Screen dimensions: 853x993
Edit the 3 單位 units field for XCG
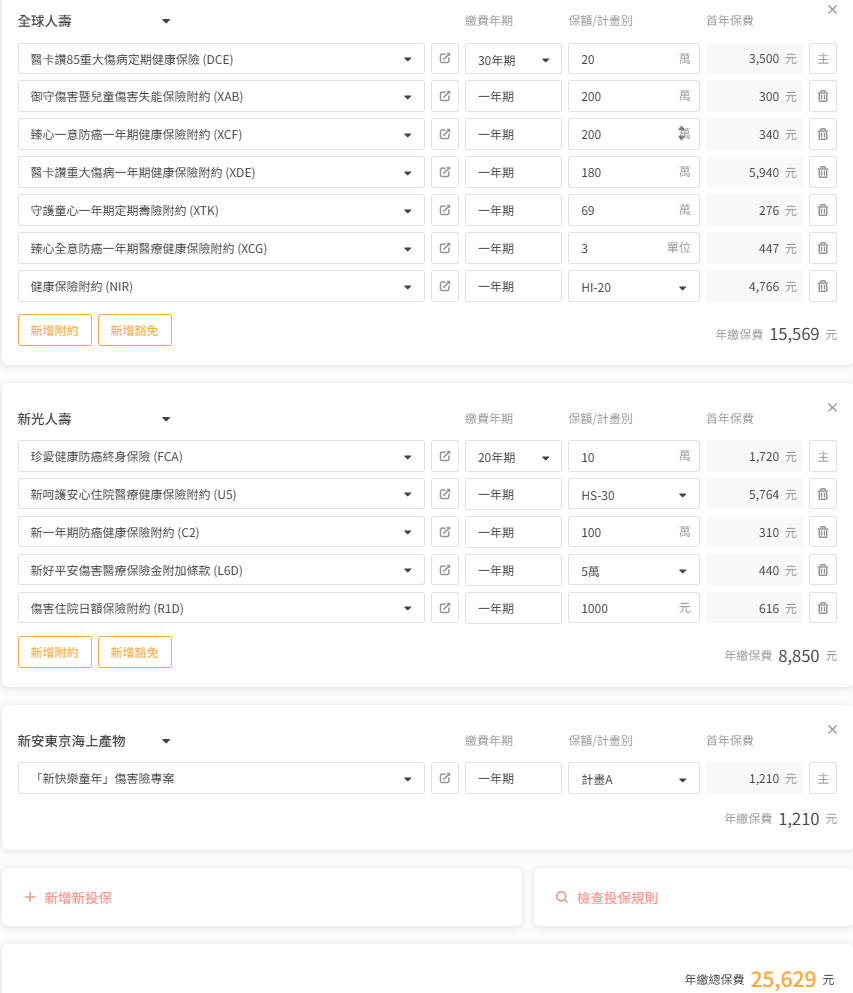coord(634,248)
